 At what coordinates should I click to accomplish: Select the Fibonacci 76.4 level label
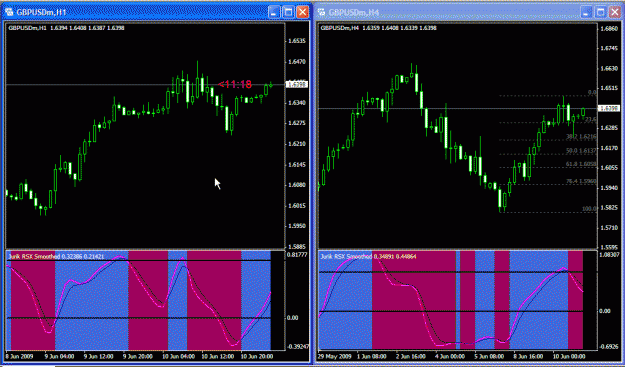[581, 181]
